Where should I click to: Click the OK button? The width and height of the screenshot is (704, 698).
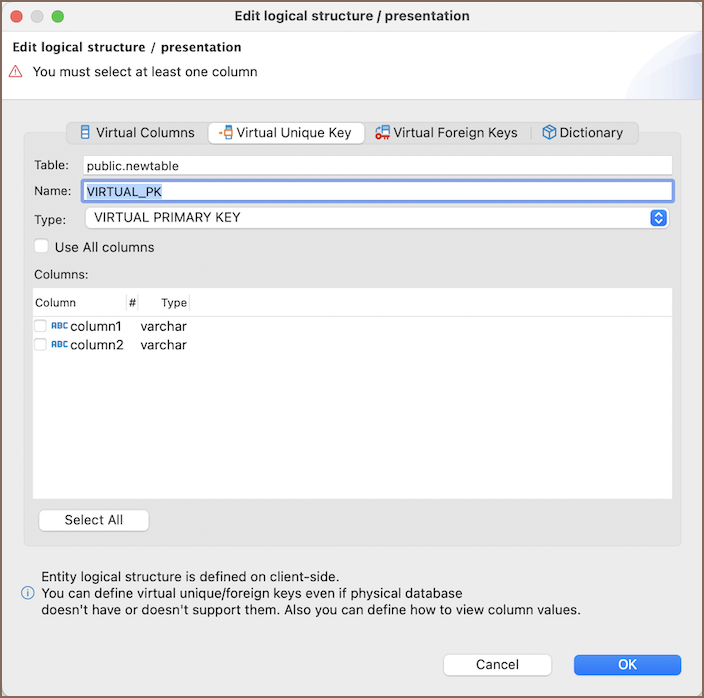(x=627, y=664)
